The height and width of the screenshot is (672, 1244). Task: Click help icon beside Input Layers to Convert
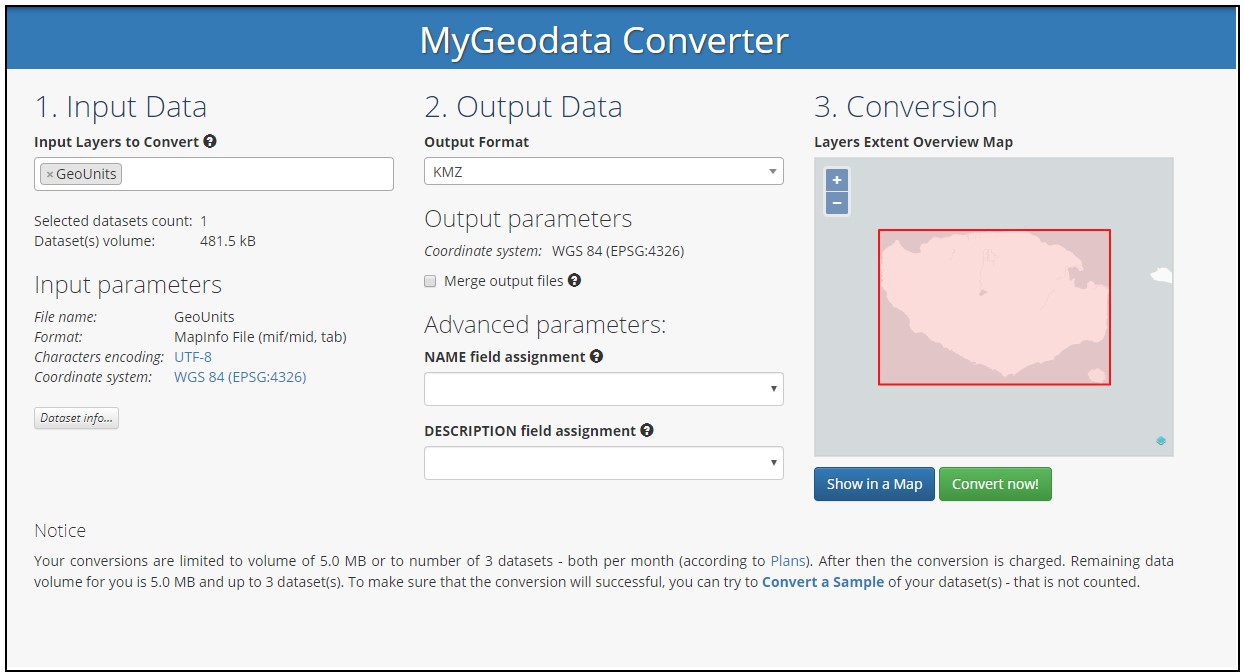click(210, 142)
